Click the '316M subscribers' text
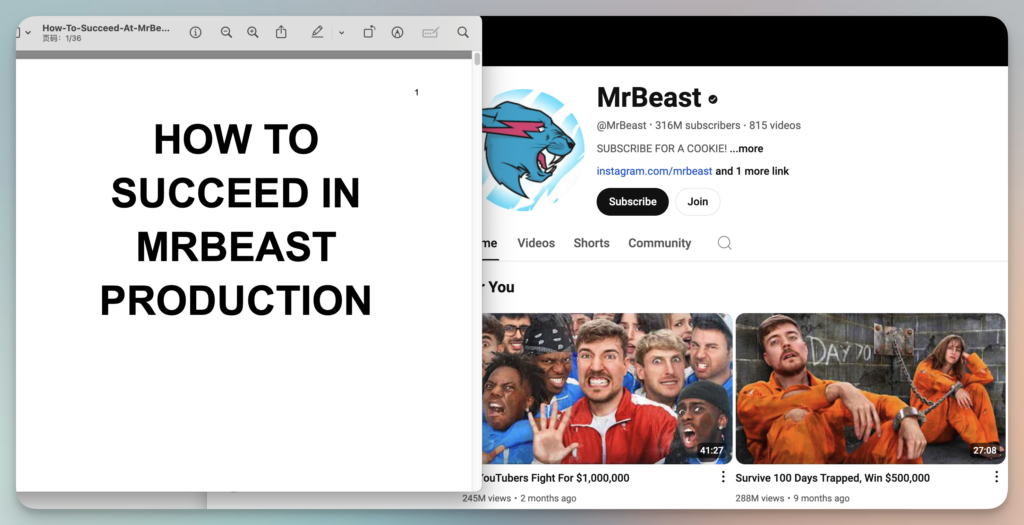This screenshot has height=525, width=1024. click(x=697, y=125)
